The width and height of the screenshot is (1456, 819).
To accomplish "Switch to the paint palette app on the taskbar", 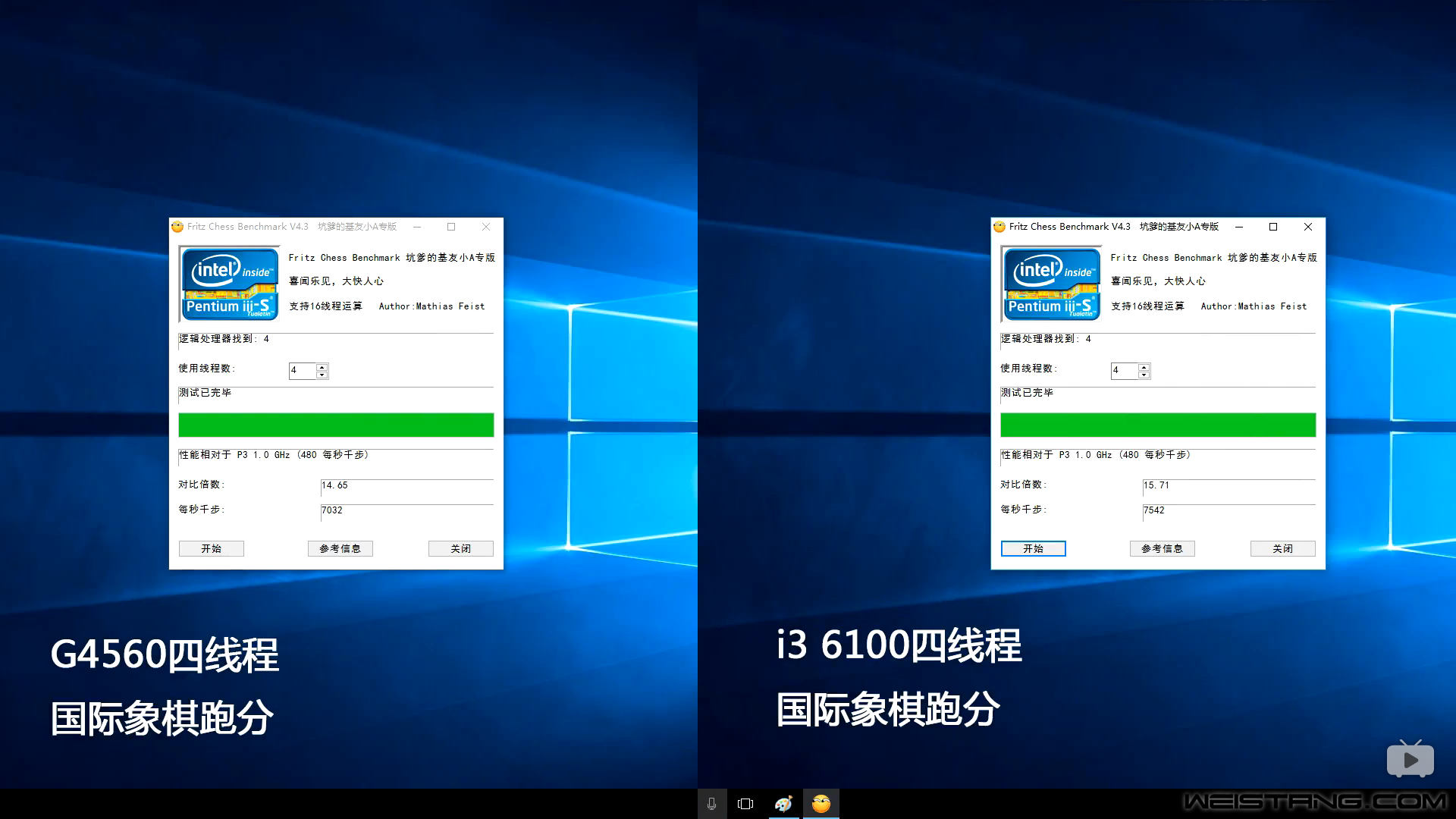I will (x=783, y=804).
